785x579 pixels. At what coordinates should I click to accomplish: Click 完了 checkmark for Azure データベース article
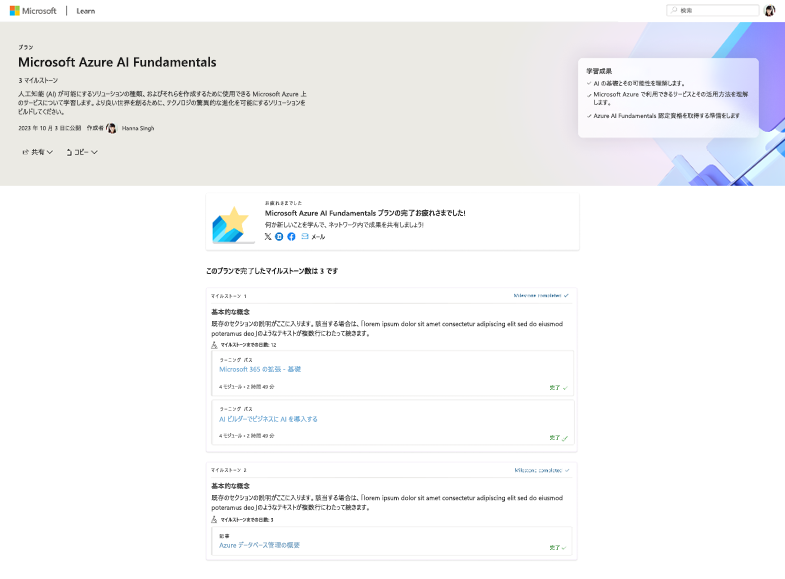click(x=558, y=548)
